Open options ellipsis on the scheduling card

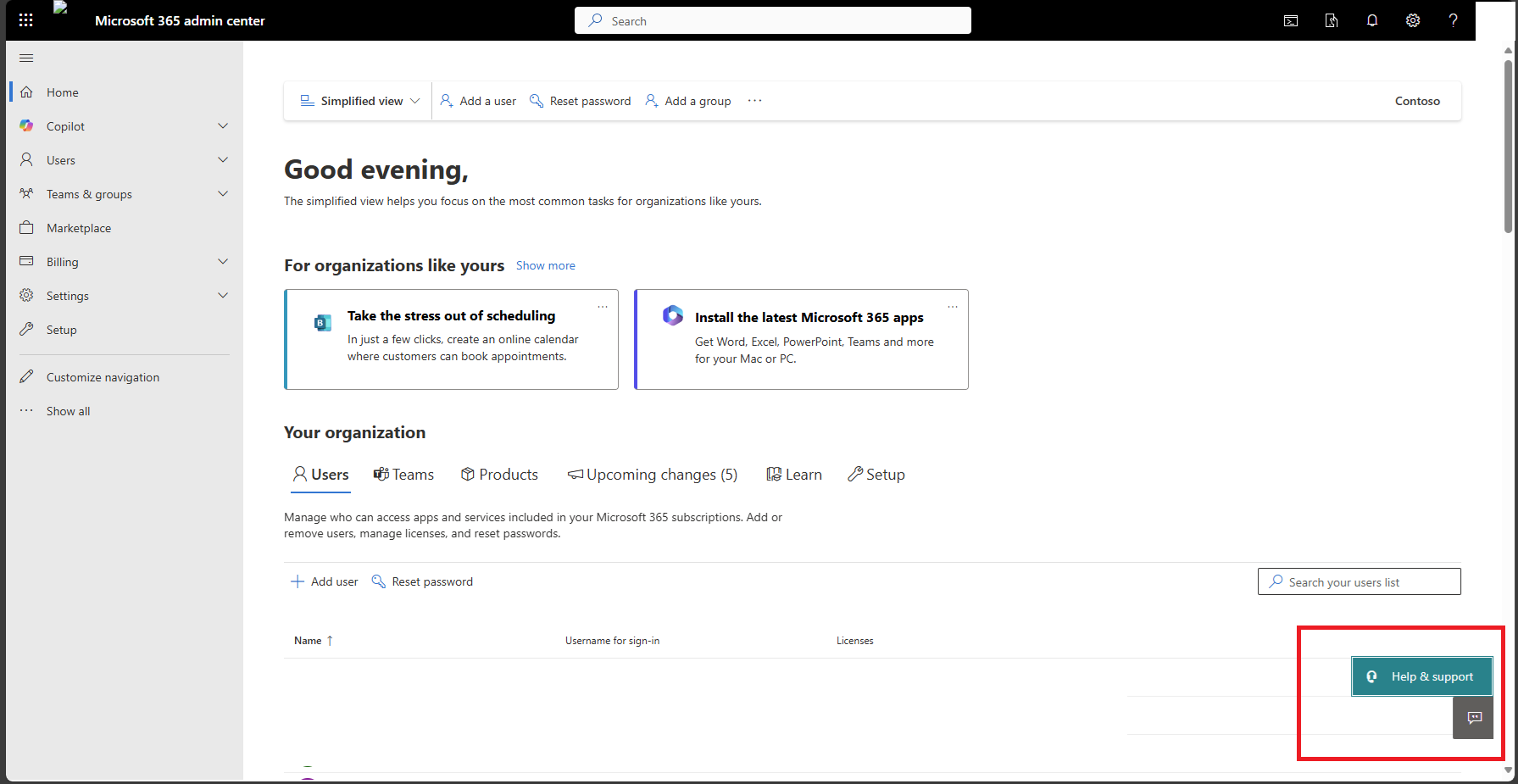[x=603, y=307]
